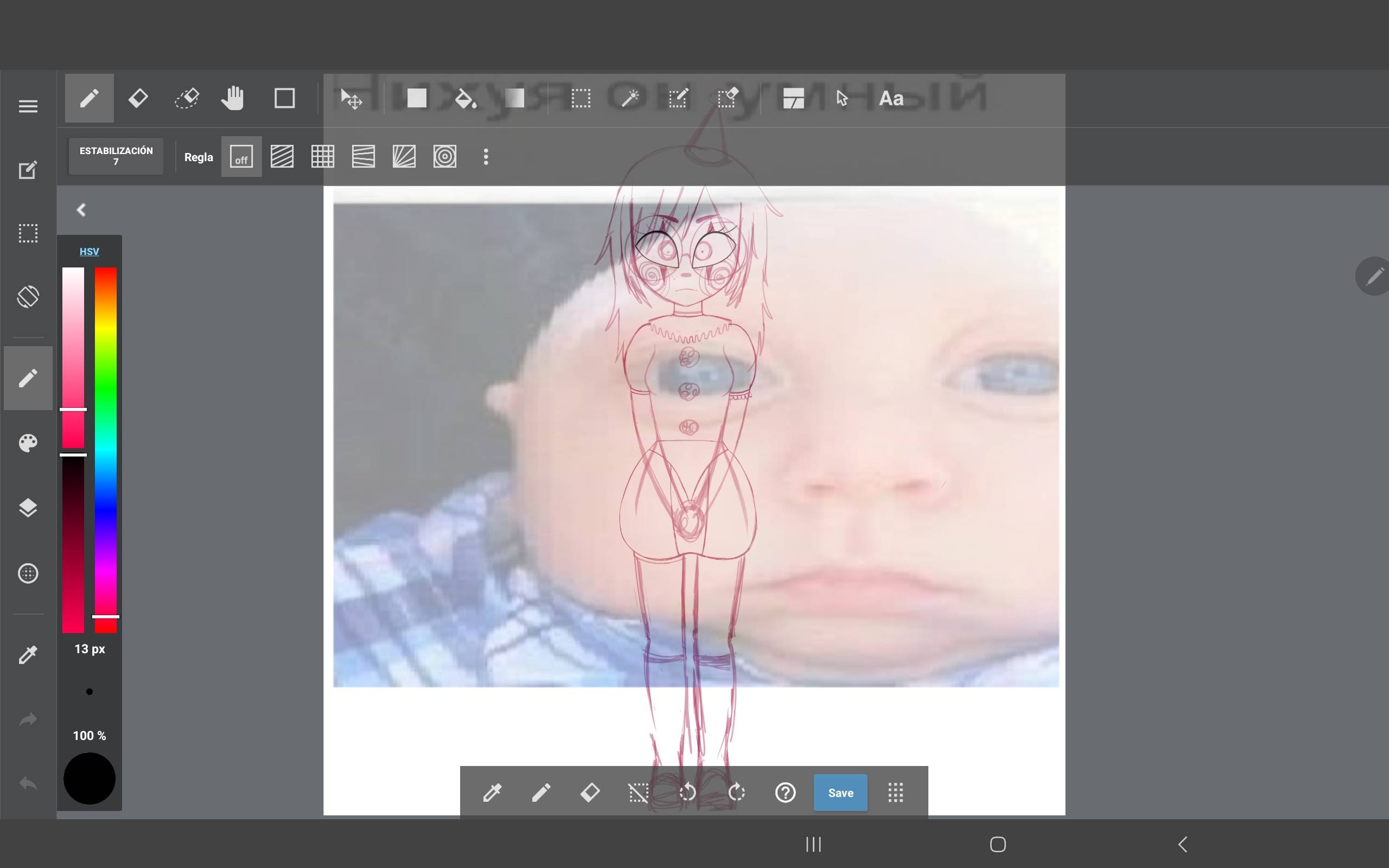The image size is (1389, 868).
Task: Open the materials circle-grid icon in sidebar
Action: tap(28, 573)
